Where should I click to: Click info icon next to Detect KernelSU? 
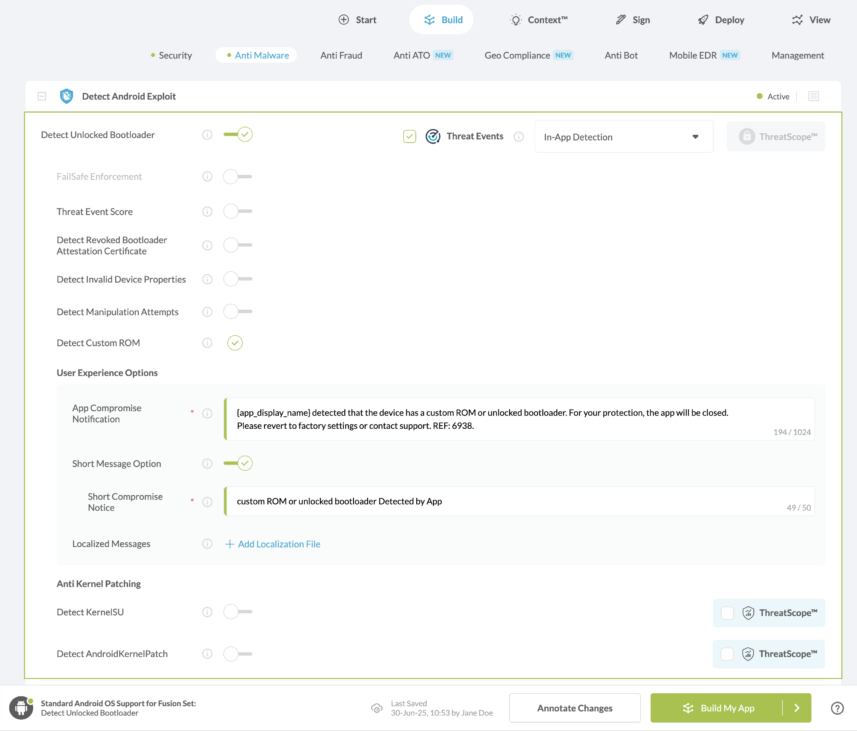coord(207,612)
